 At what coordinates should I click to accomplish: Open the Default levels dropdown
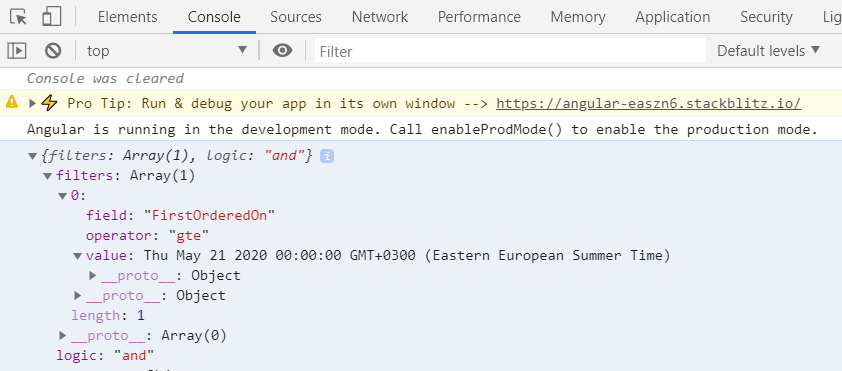pos(768,51)
